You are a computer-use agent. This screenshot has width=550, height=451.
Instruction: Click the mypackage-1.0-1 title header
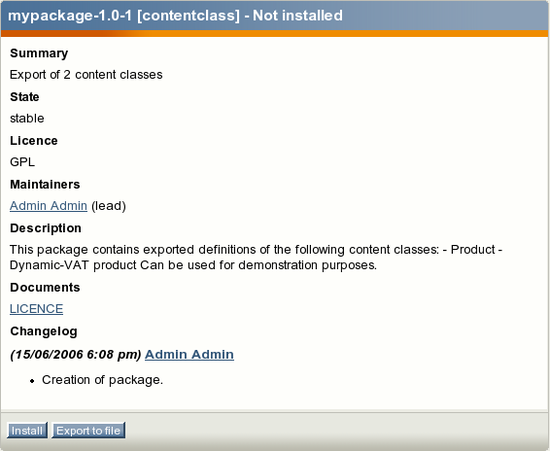[175, 16]
